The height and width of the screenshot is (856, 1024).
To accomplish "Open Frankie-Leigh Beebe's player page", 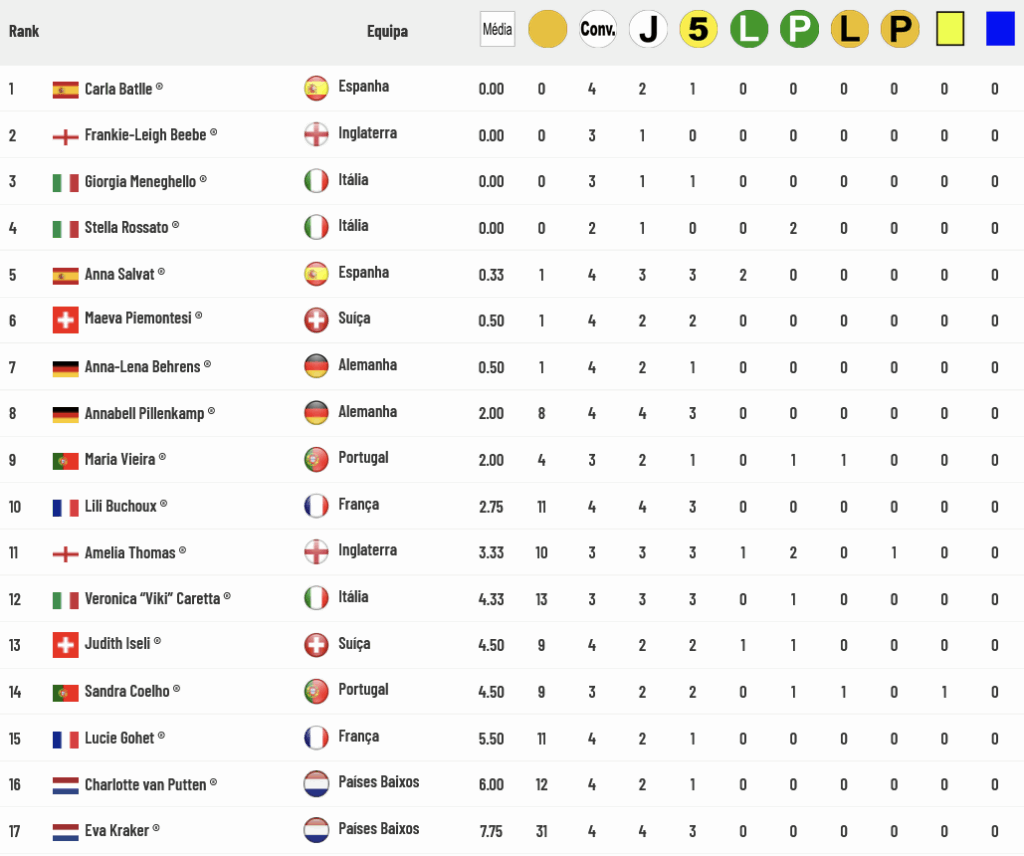I will [x=145, y=135].
